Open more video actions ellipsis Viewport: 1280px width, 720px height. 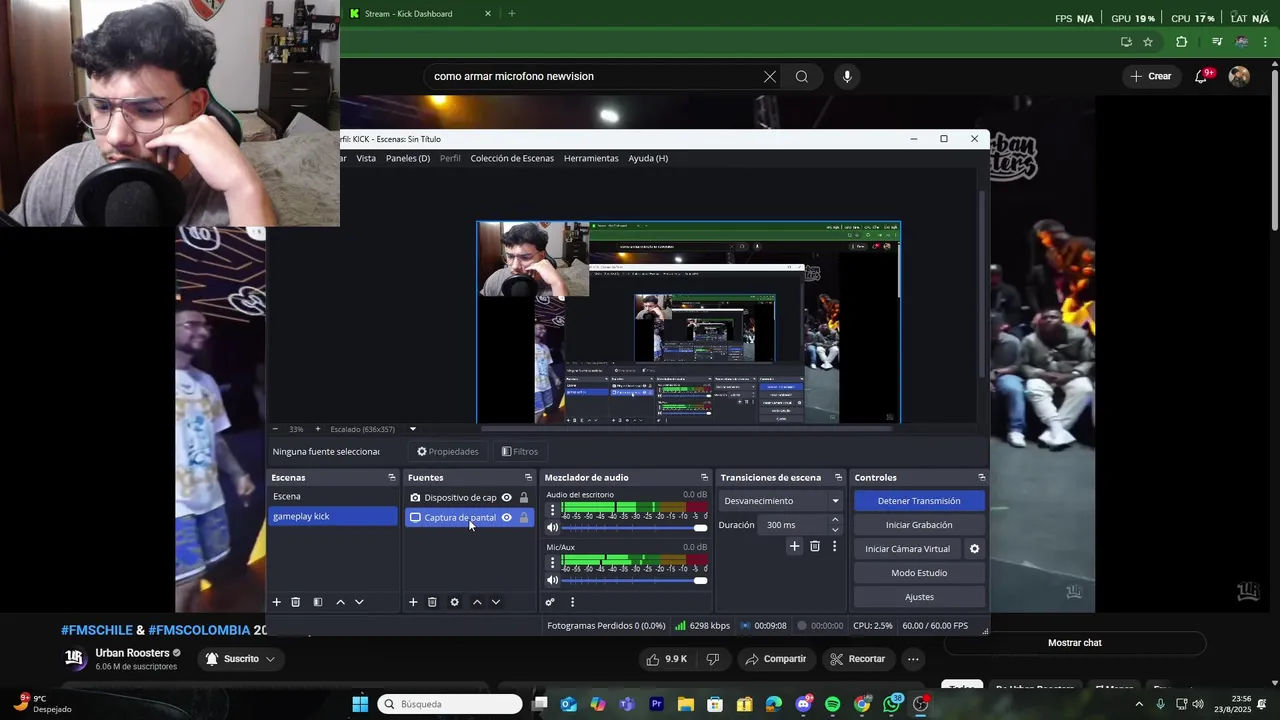(x=913, y=659)
